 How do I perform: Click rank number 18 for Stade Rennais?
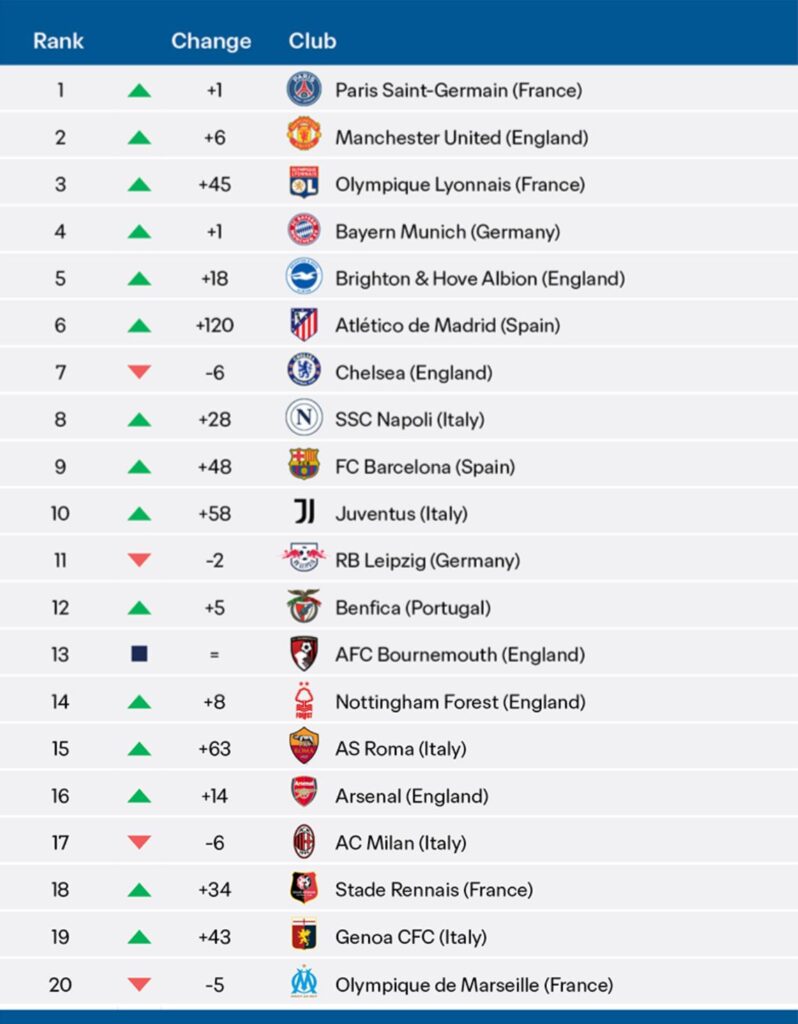click(60, 889)
